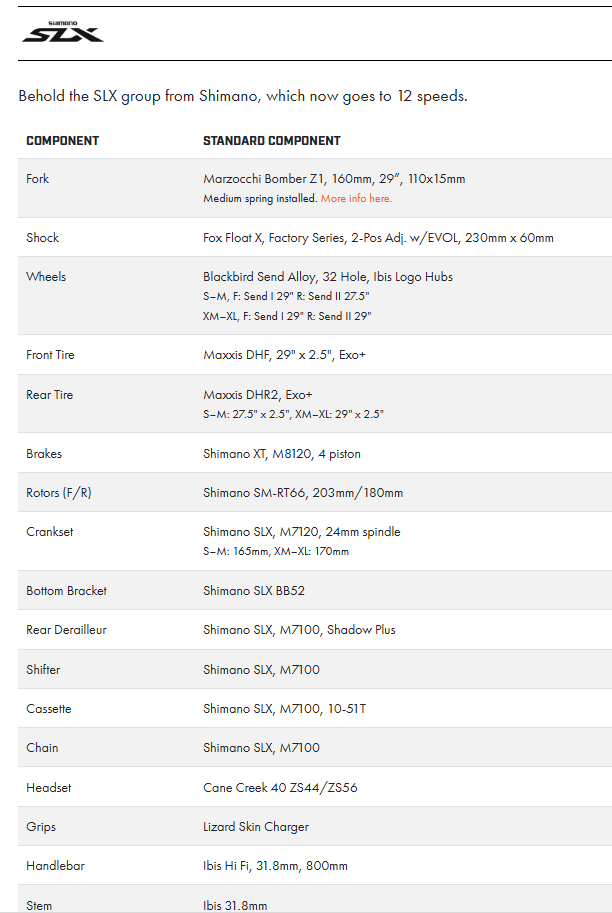Click the Lizard Skin Charger grips text

(x=255, y=827)
